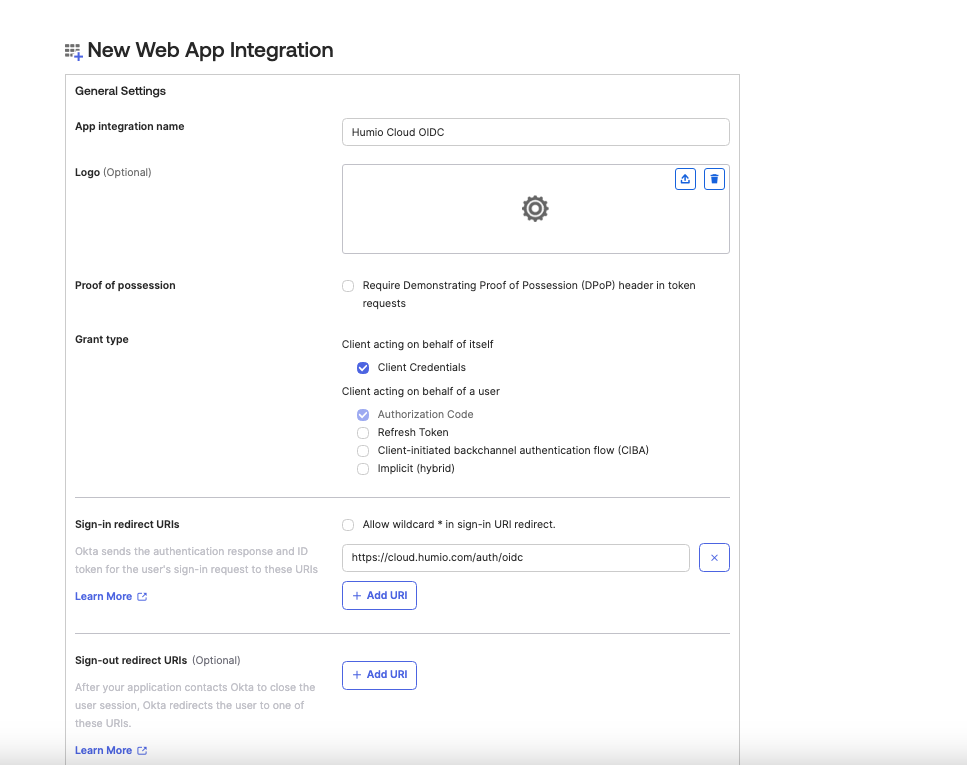Click the plus icon on the sign-out Add URI button
Viewport: 967px width, 765px height.
pyautogui.click(x=359, y=675)
